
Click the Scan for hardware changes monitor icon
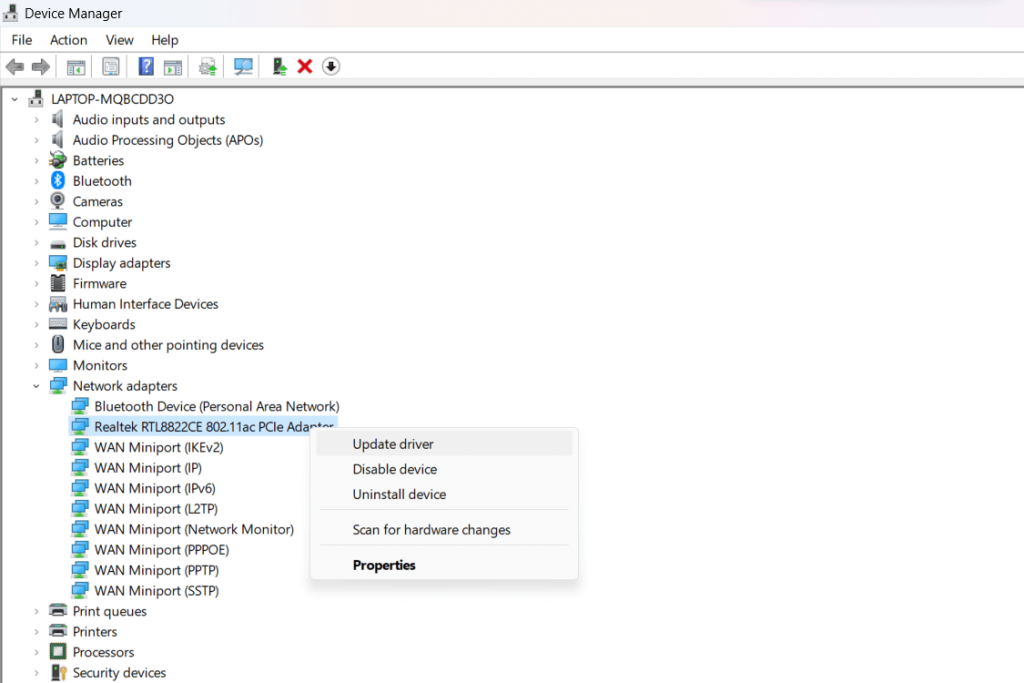pos(243,67)
